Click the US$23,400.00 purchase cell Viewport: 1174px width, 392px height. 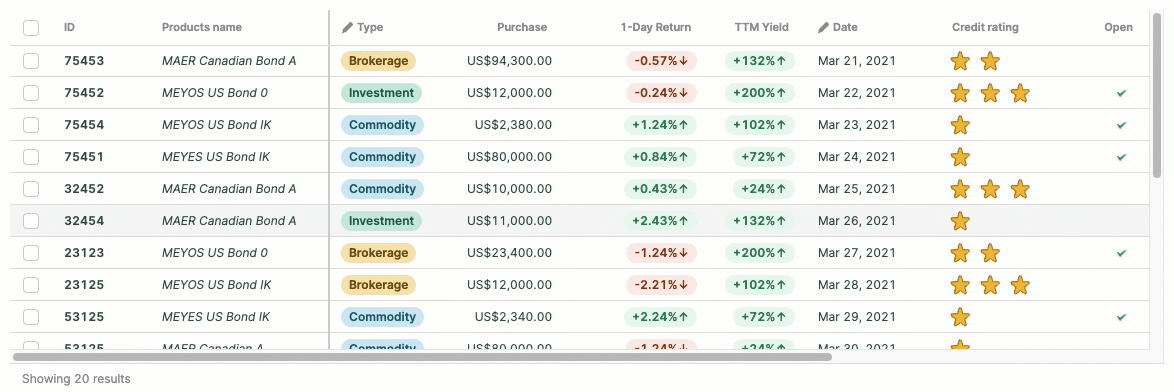point(509,253)
